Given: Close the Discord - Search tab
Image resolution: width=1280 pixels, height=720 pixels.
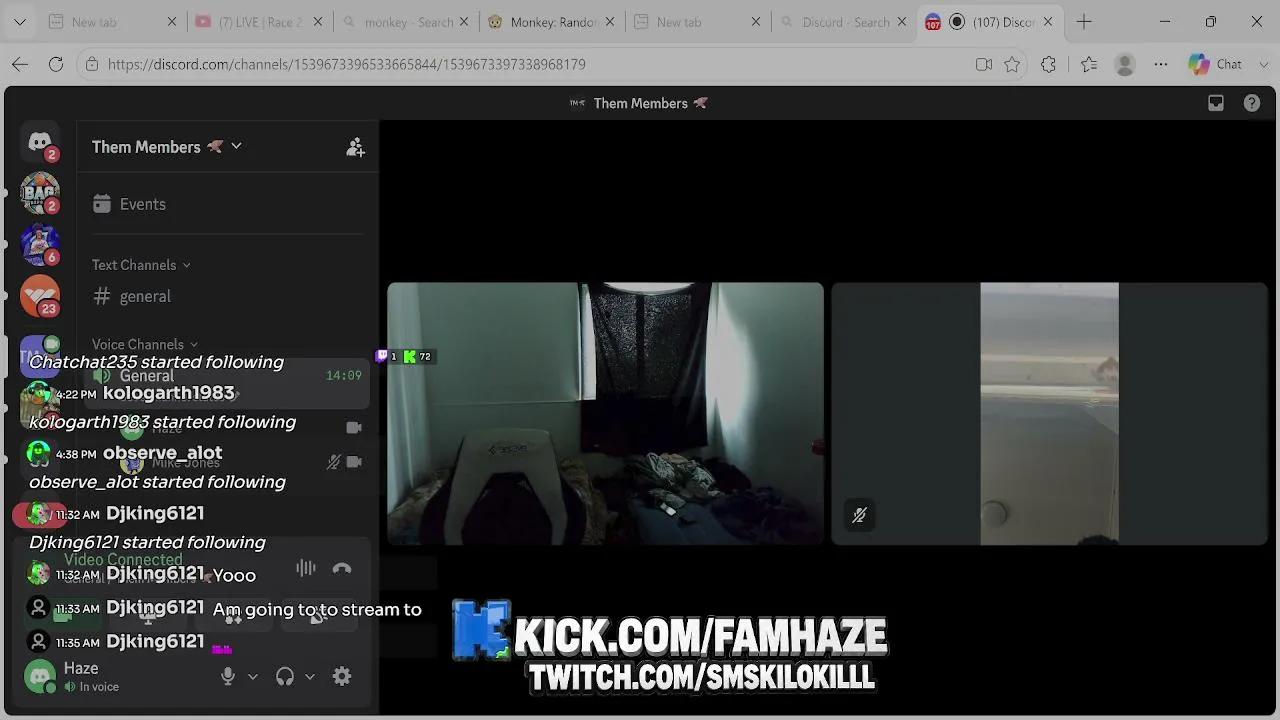Looking at the screenshot, I should point(901,22).
